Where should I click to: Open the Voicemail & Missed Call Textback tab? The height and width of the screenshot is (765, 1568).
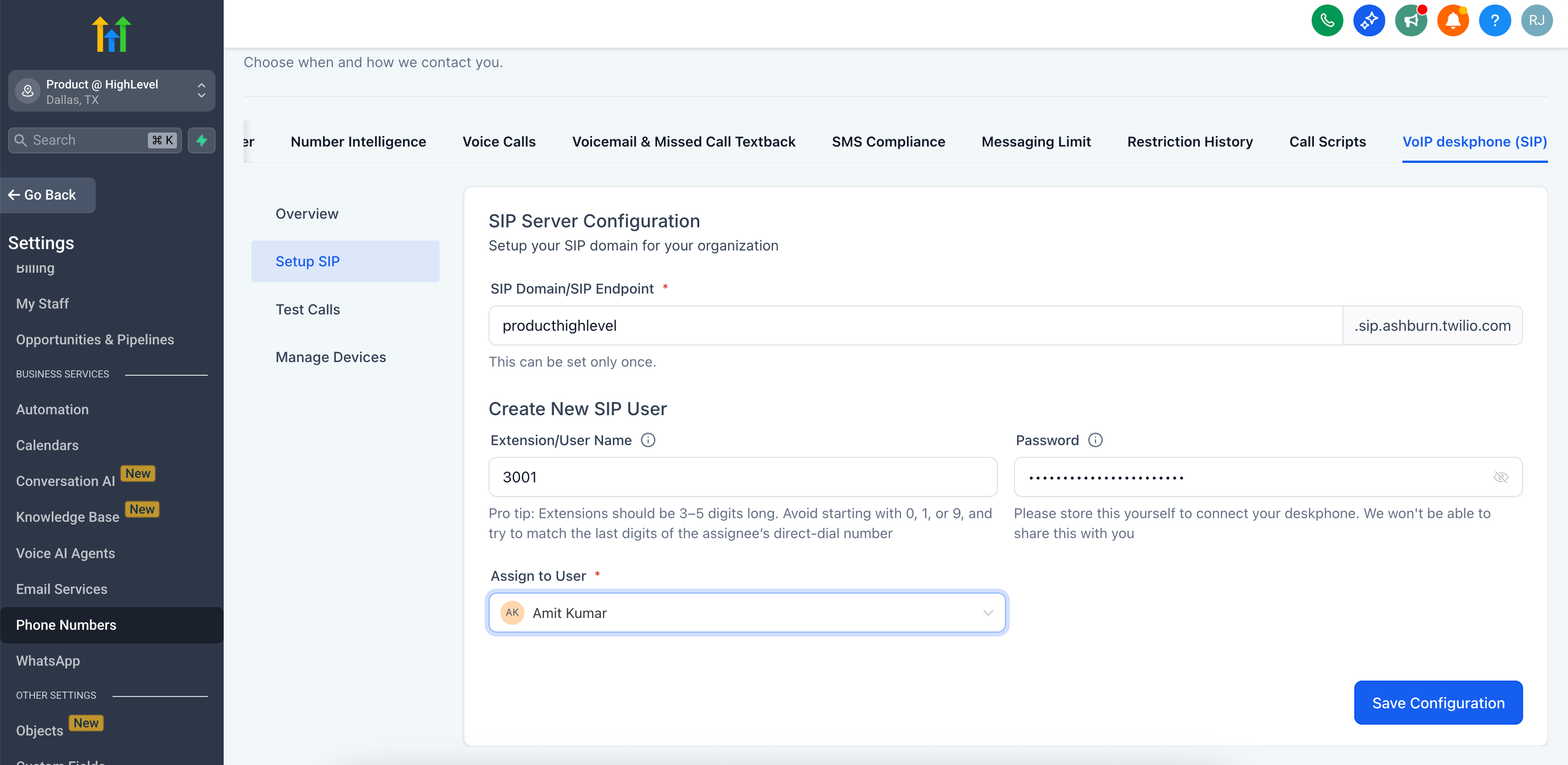684,141
